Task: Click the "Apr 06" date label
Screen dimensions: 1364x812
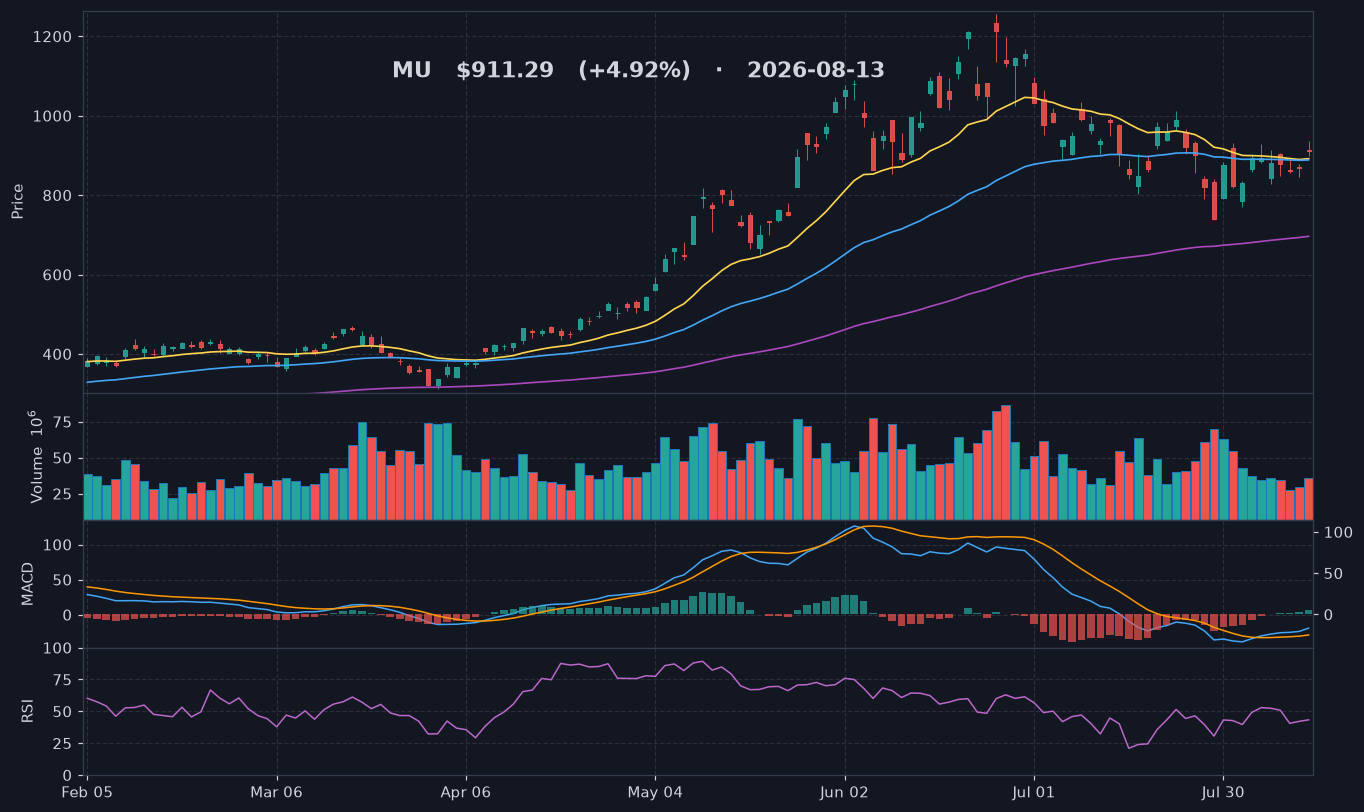Action: click(x=466, y=794)
